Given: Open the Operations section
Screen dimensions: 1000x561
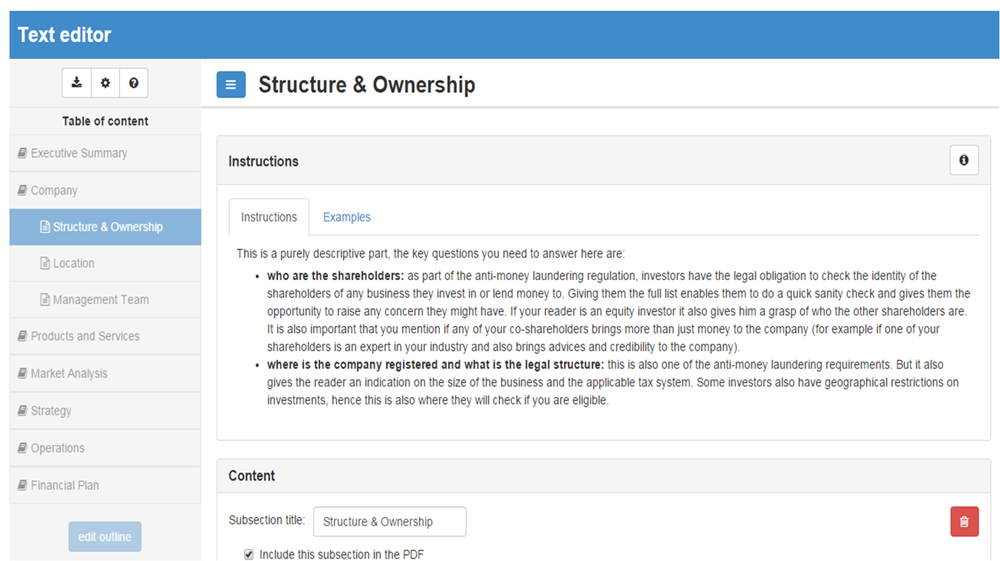Looking at the screenshot, I should point(105,448).
